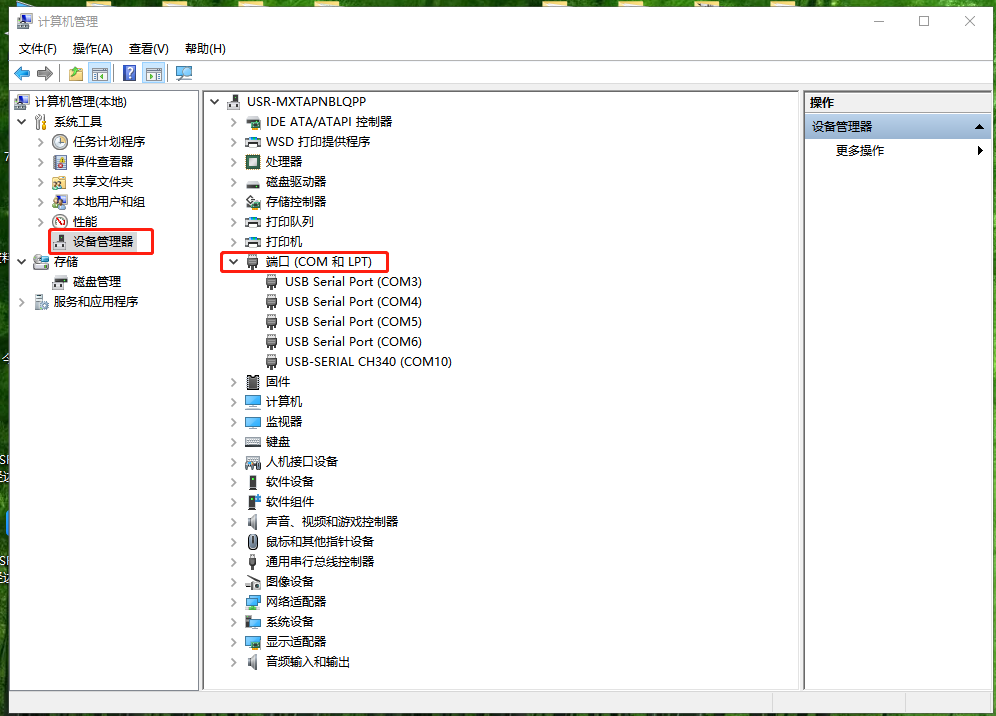Click the Forward arrow toolbar icon
The width and height of the screenshot is (996, 716).
coord(44,74)
